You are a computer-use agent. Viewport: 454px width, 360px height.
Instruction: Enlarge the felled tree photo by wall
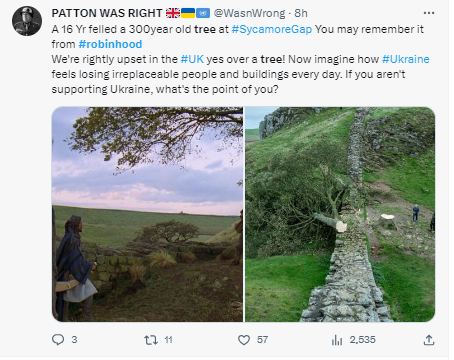click(340, 214)
